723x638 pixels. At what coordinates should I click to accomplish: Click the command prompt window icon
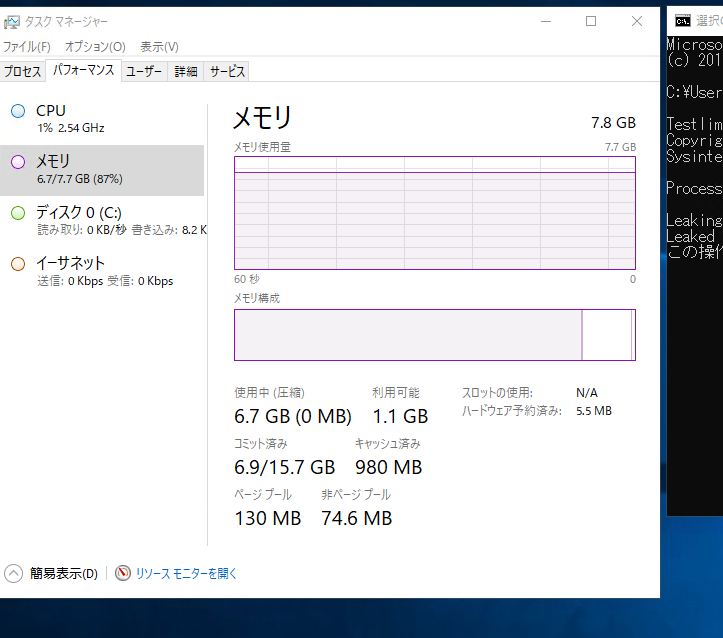683,21
